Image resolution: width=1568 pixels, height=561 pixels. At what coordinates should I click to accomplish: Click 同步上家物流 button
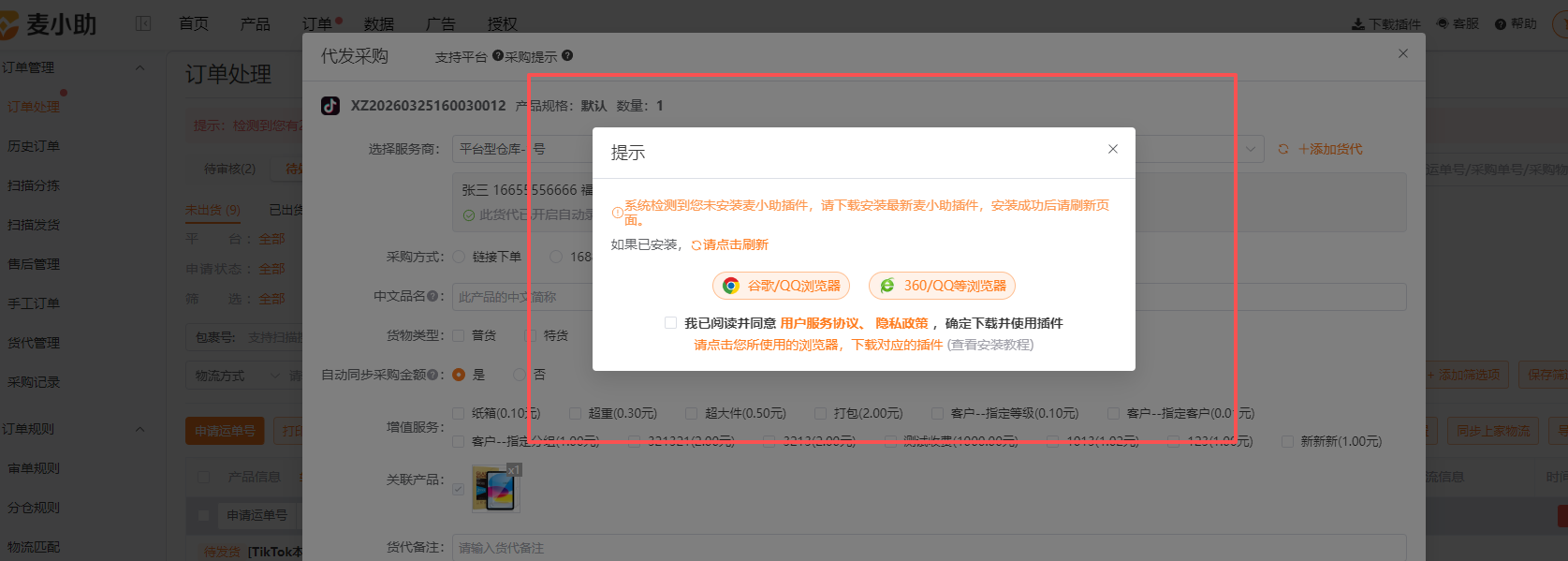[1493, 431]
